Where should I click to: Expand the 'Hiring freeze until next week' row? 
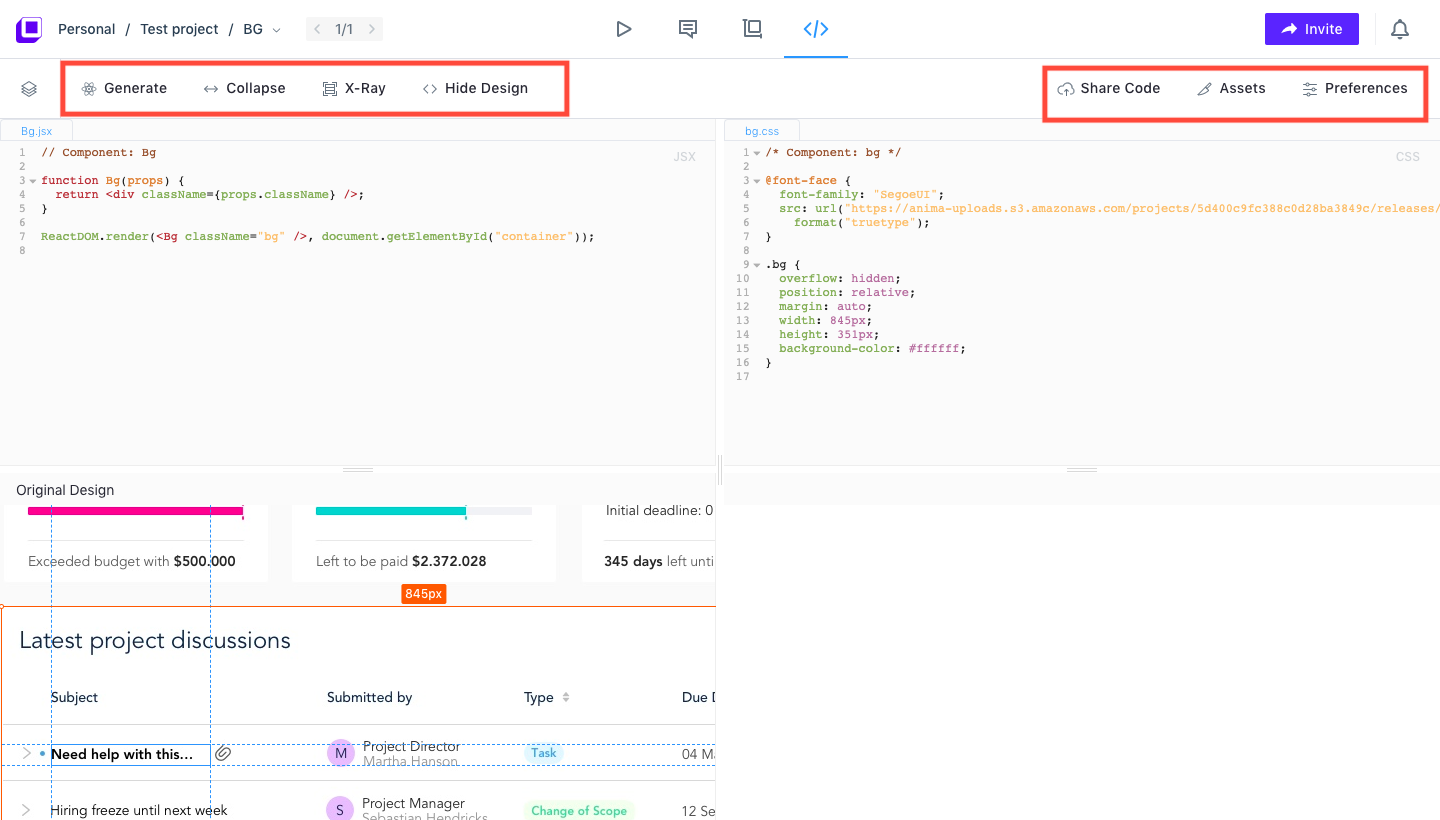[x=25, y=809]
